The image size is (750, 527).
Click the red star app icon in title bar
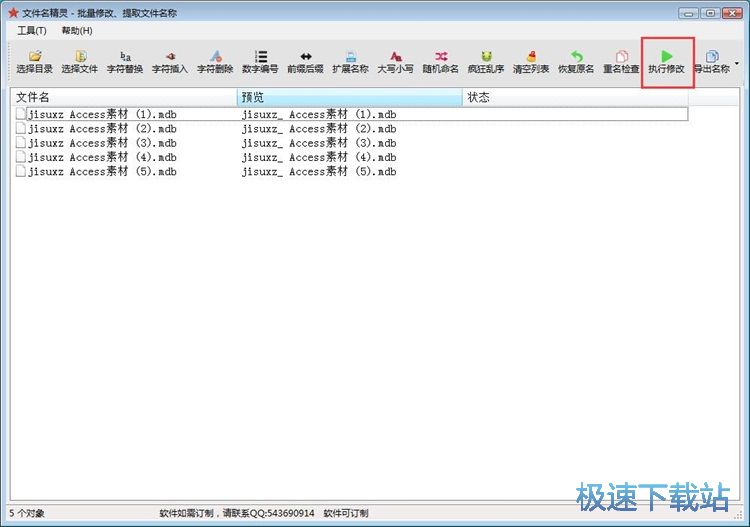click(x=13, y=13)
